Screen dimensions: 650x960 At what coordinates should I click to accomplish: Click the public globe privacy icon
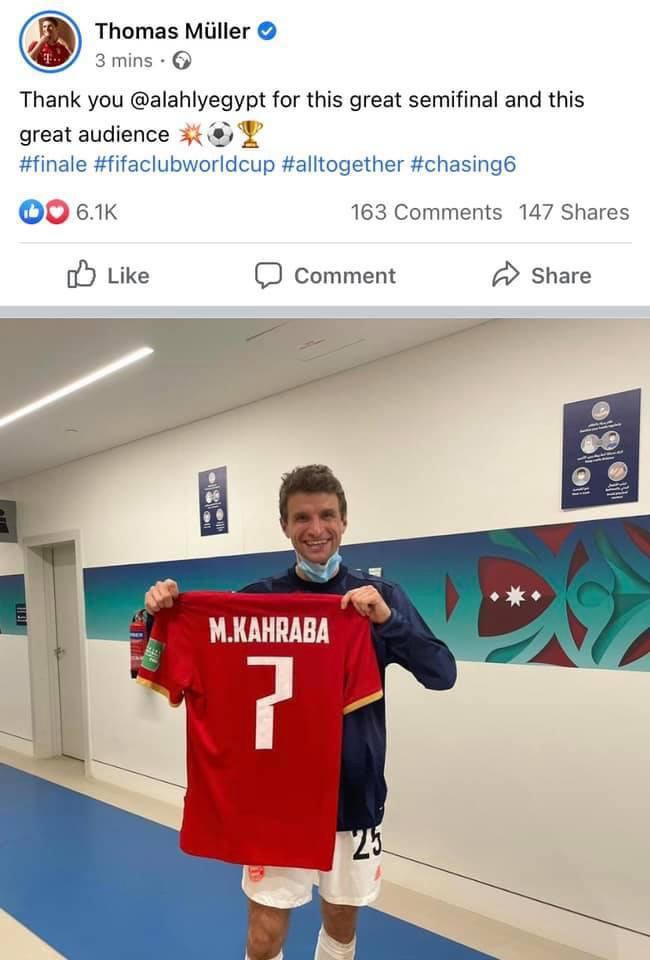coord(182,61)
